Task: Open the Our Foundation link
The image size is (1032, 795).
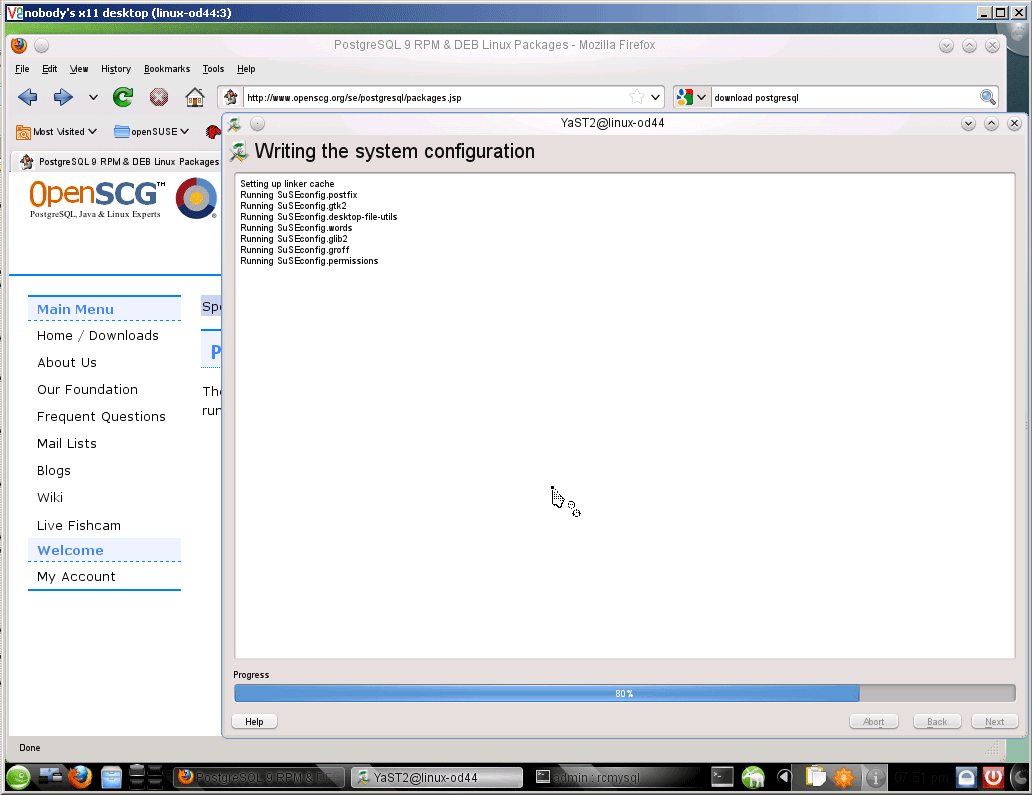Action: pyautogui.click(x=88, y=390)
